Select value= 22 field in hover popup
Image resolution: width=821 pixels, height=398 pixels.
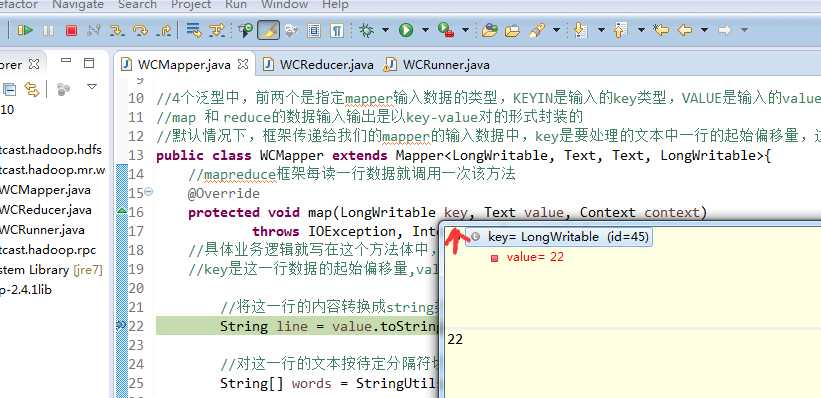(528, 257)
